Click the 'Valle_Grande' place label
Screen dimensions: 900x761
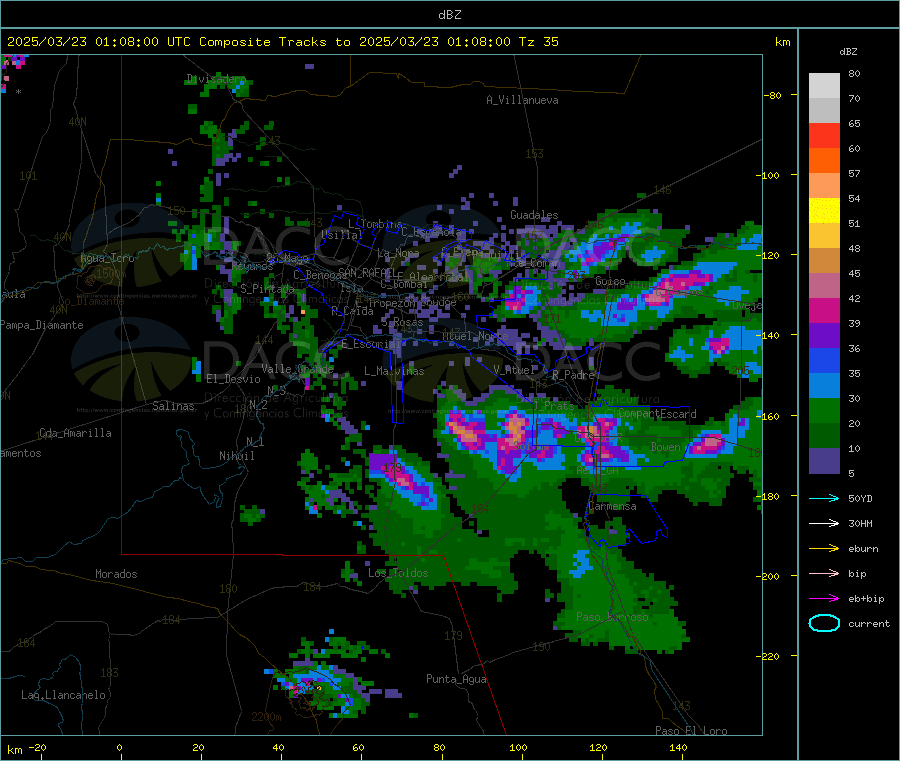point(297,369)
